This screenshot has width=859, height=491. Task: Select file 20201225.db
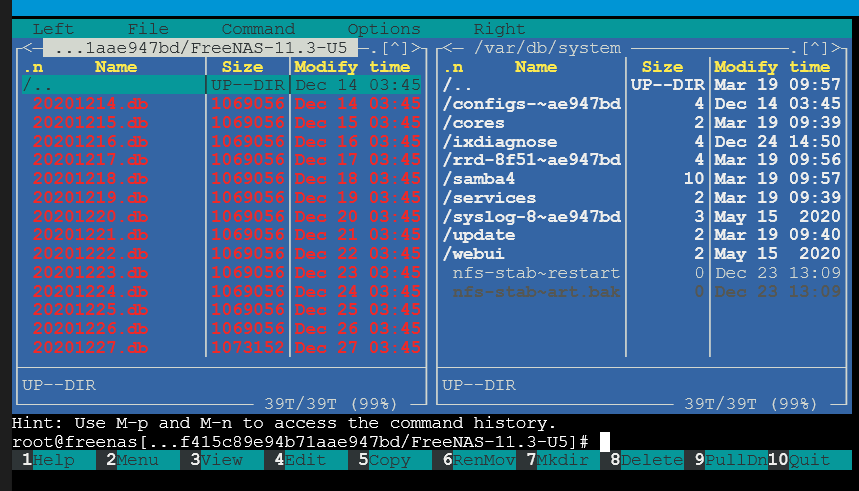point(222,310)
